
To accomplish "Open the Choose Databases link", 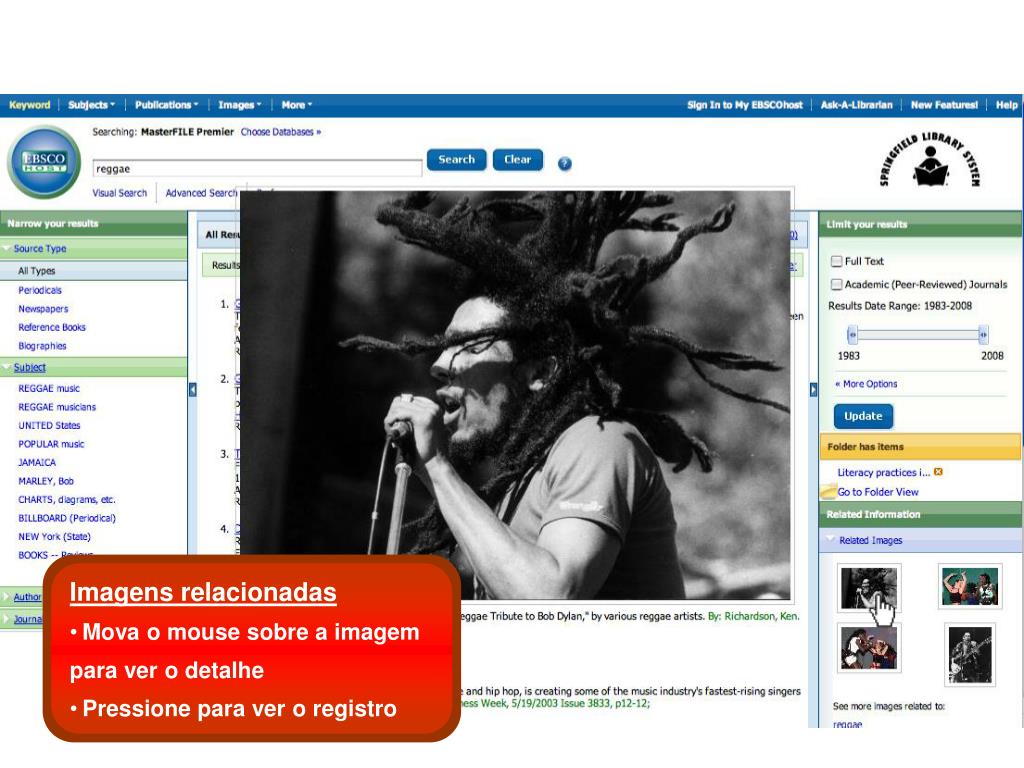I will 281,132.
